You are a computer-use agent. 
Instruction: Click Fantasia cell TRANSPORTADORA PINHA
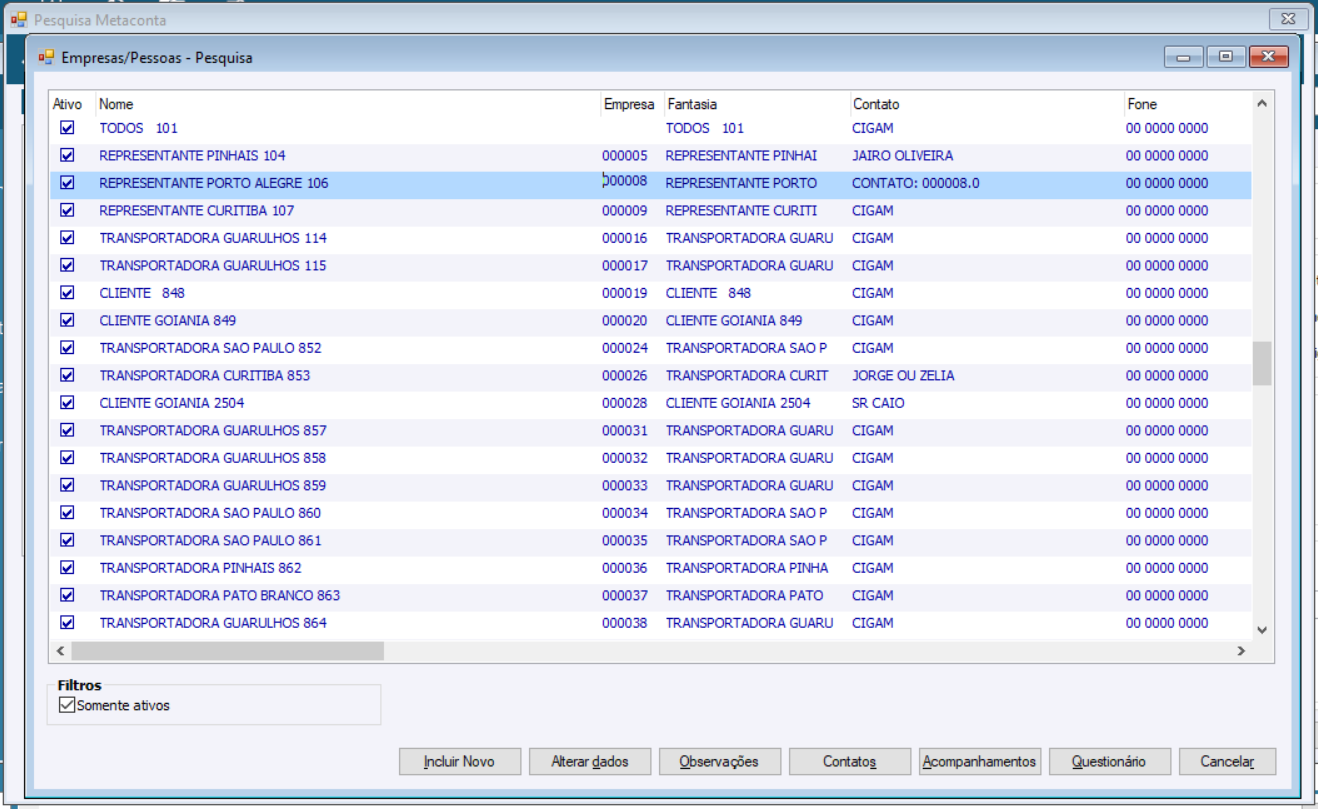point(747,568)
